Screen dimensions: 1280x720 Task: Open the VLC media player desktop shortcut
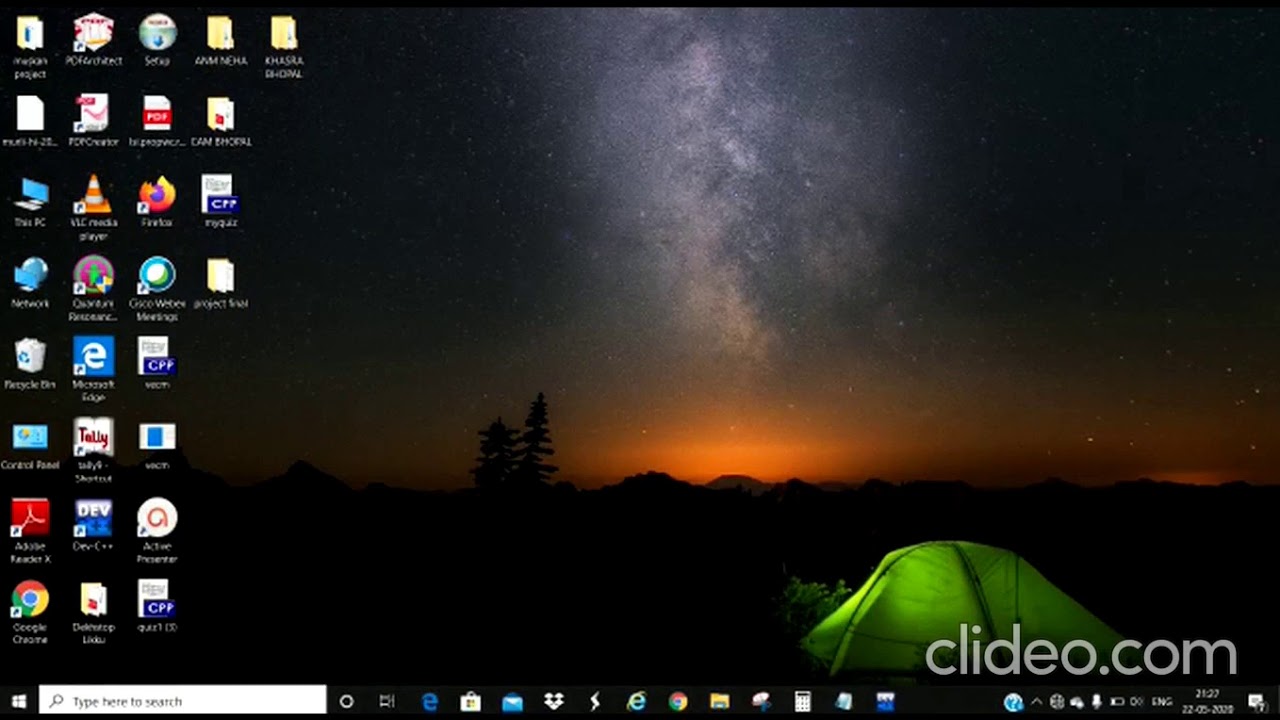coord(93,206)
